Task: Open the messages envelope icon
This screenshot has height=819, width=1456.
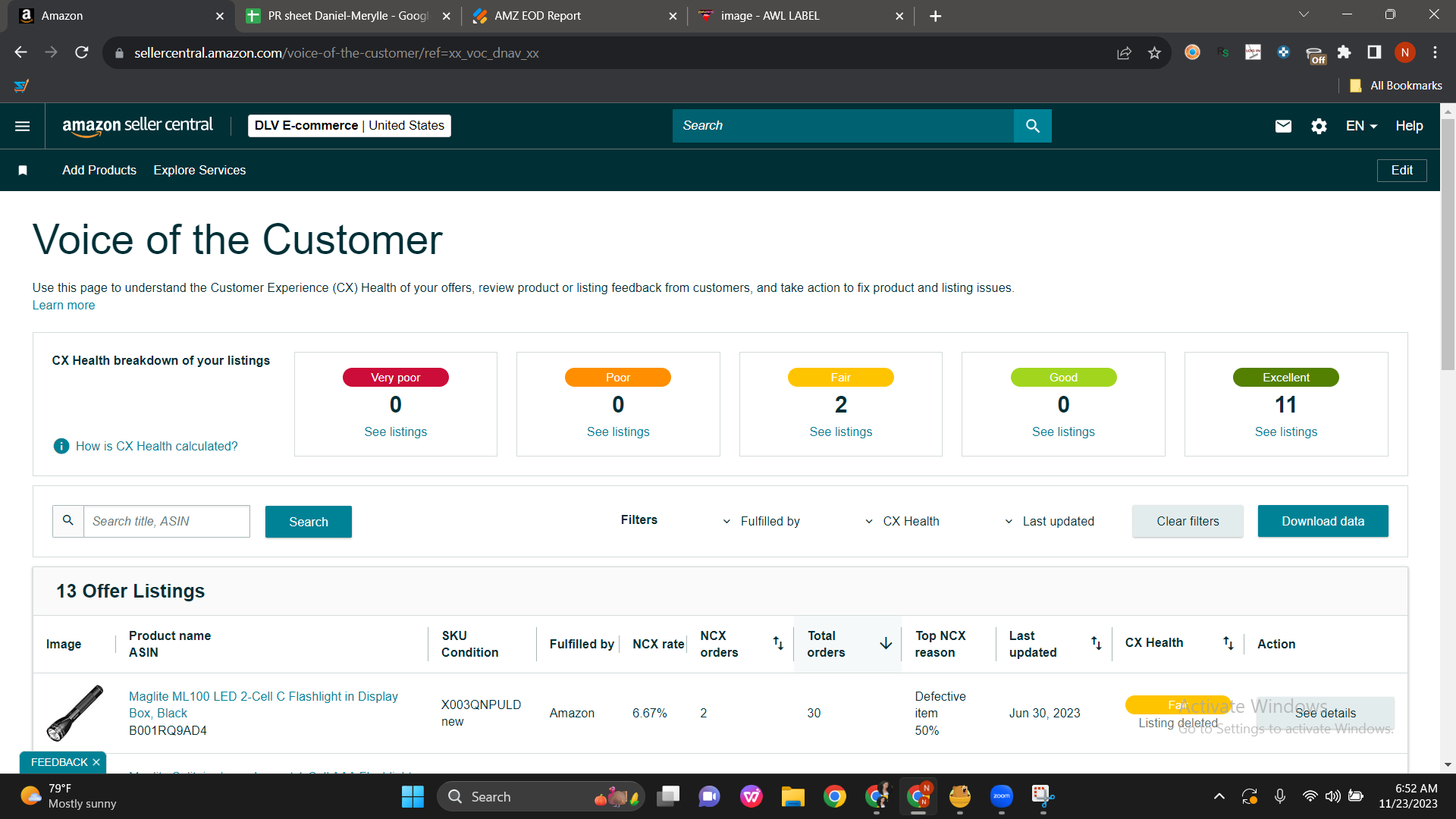Action: click(1283, 126)
